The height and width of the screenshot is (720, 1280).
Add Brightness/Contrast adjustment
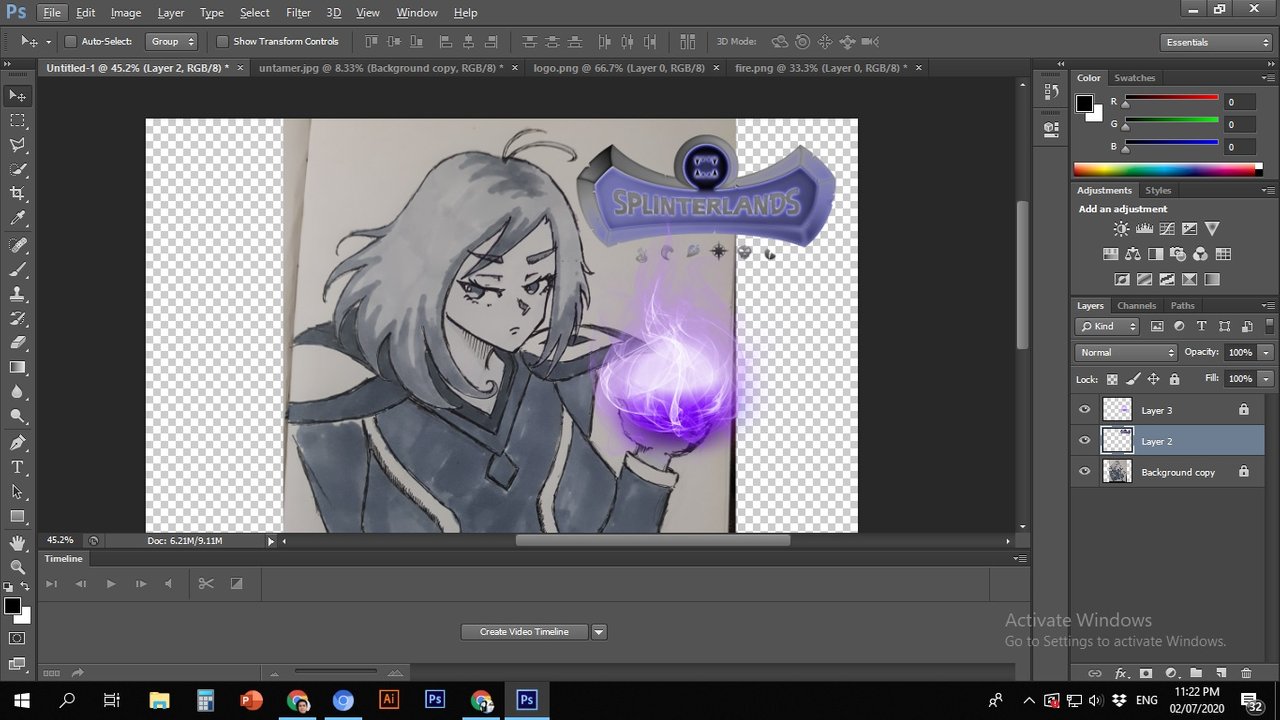click(1121, 229)
